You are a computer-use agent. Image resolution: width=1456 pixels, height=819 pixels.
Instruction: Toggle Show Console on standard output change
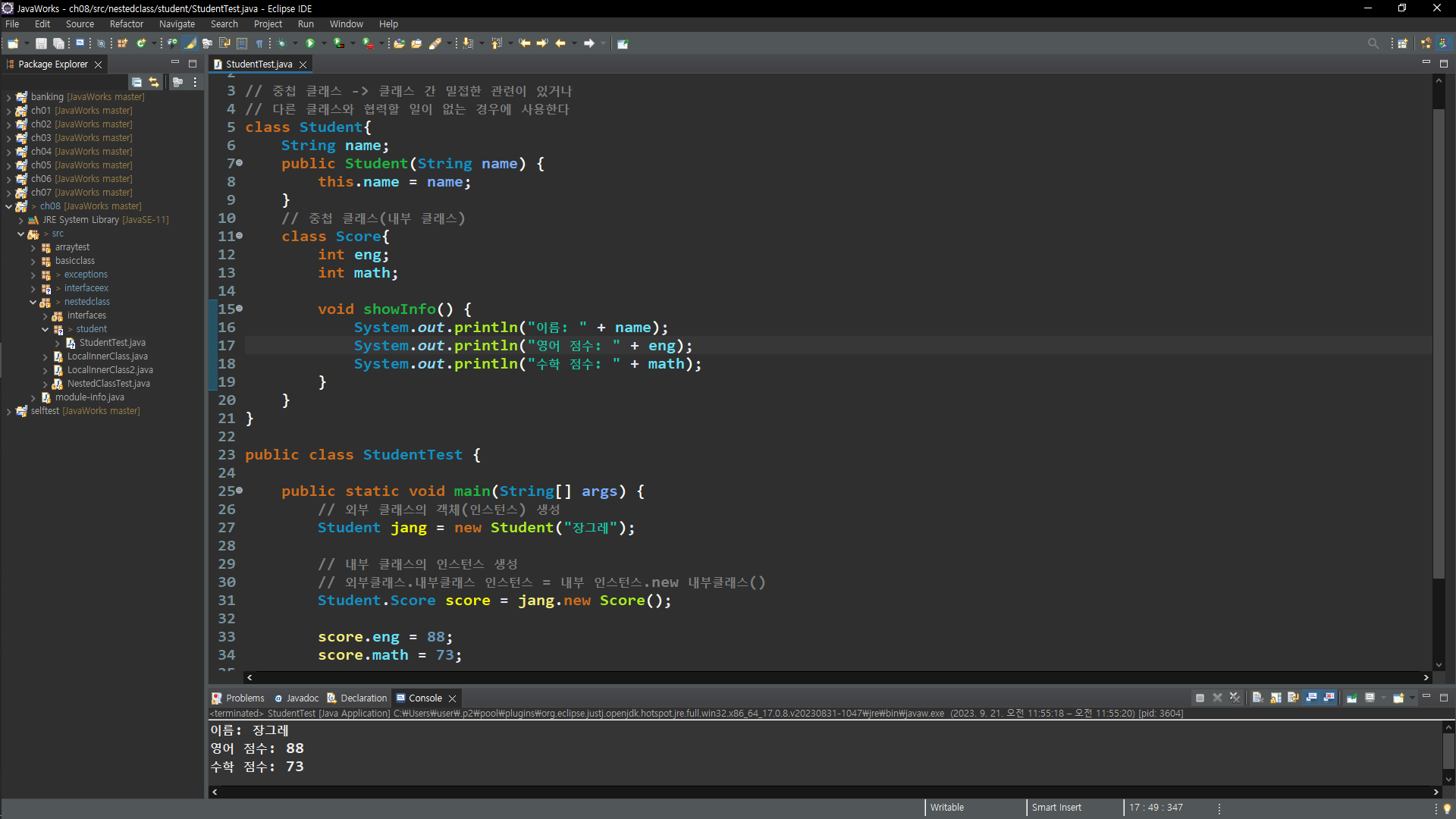point(1311,698)
